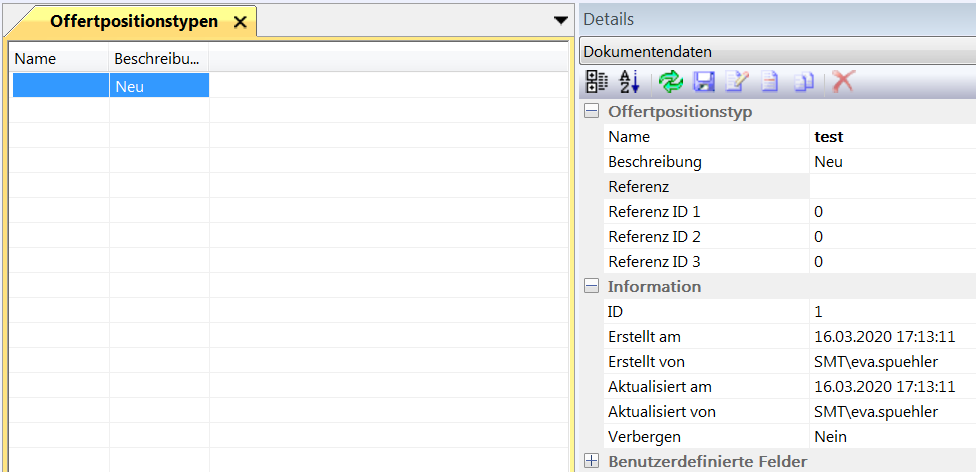Click the copy documents icon
The height and width of the screenshot is (472, 976).
[x=804, y=82]
